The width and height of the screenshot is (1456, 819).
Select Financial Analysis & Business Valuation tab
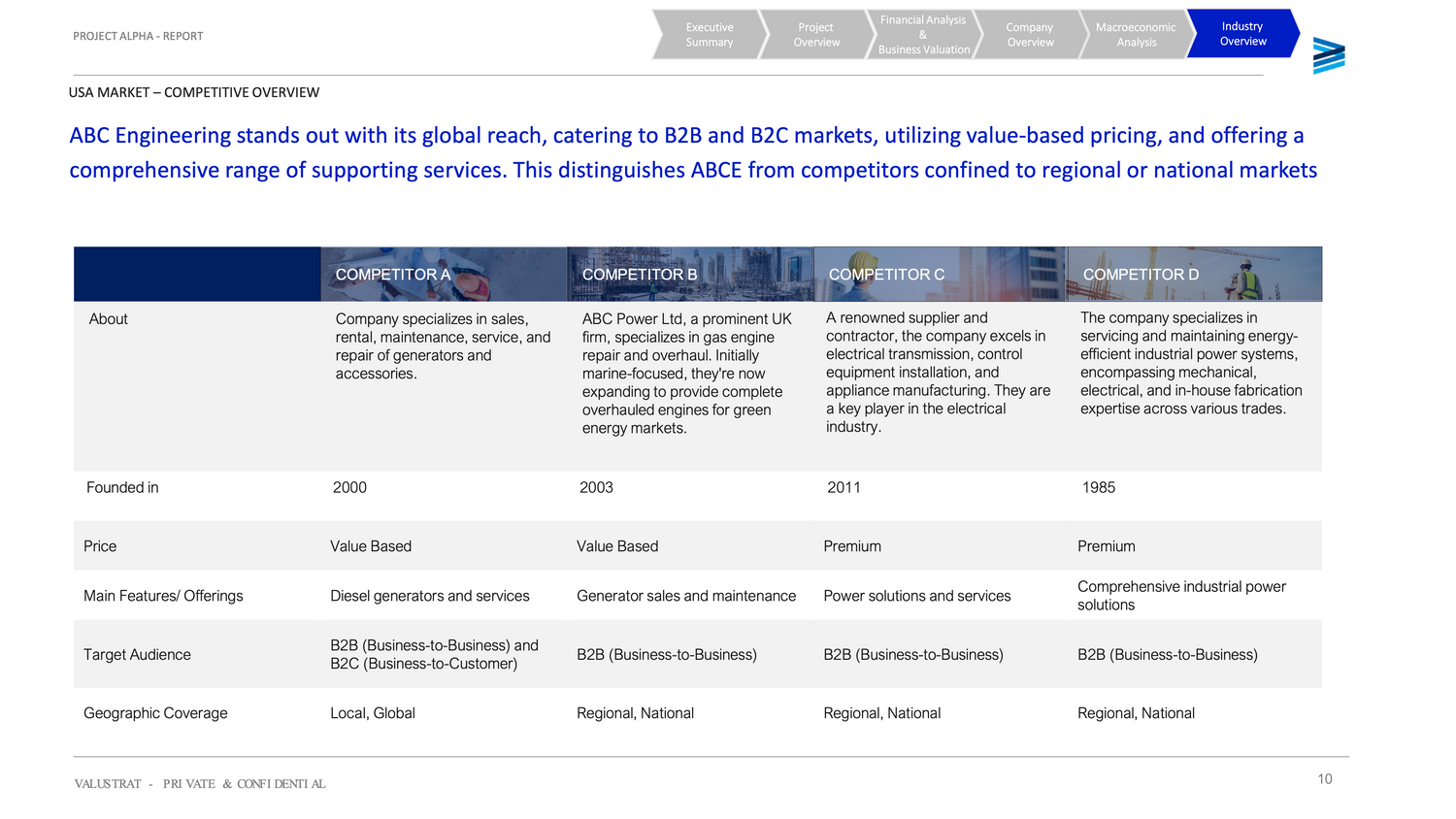tap(923, 35)
